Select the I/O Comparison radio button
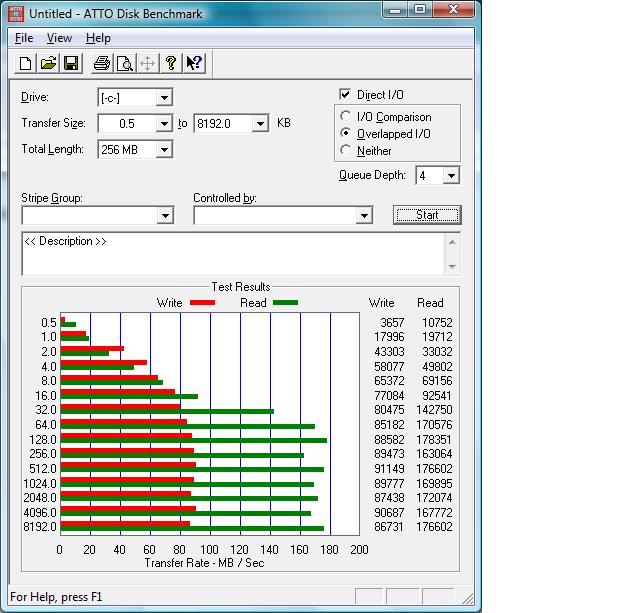Image resolution: width=640 pixels, height=613 pixels. point(345,116)
